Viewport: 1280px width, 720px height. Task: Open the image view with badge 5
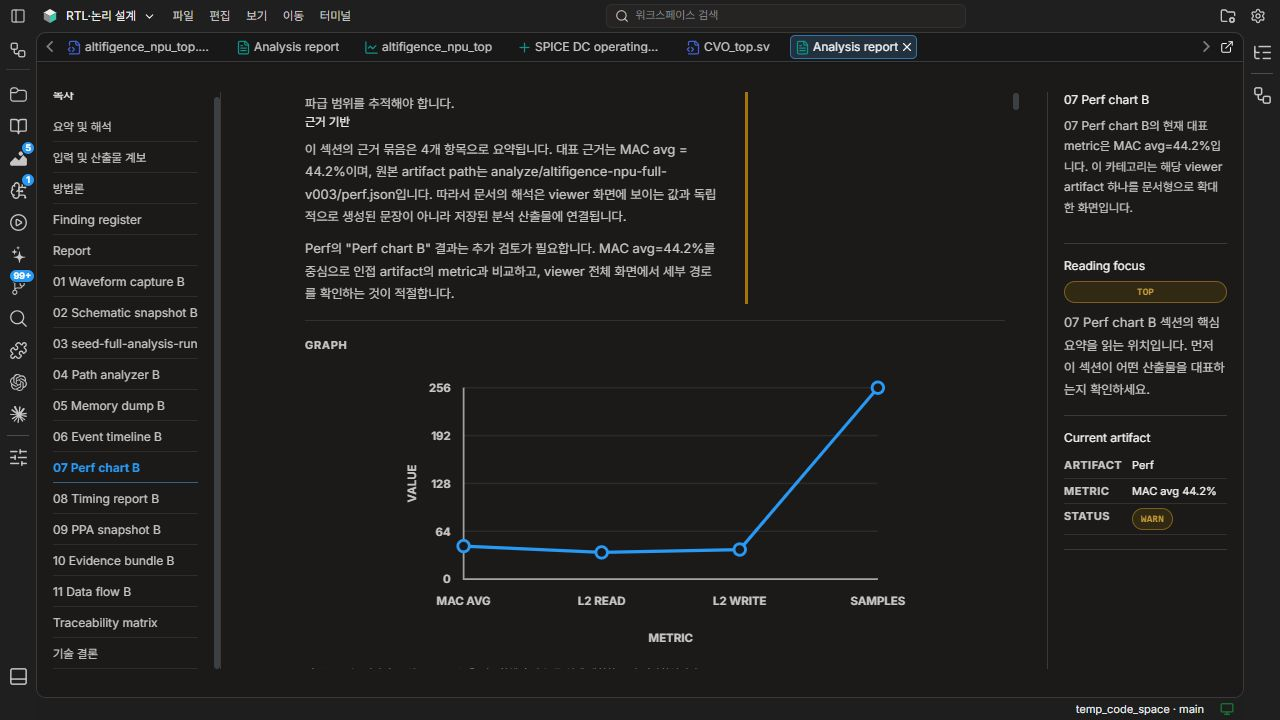[18, 158]
